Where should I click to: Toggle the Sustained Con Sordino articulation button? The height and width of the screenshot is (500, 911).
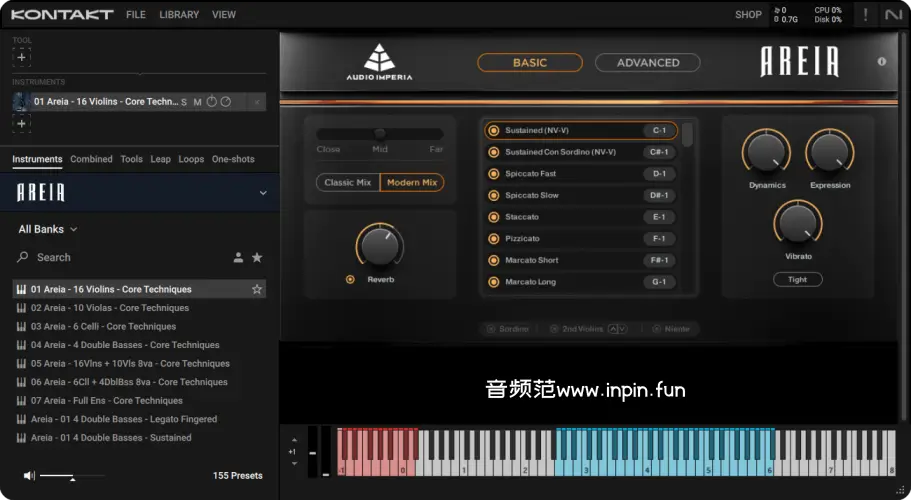(493, 152)
